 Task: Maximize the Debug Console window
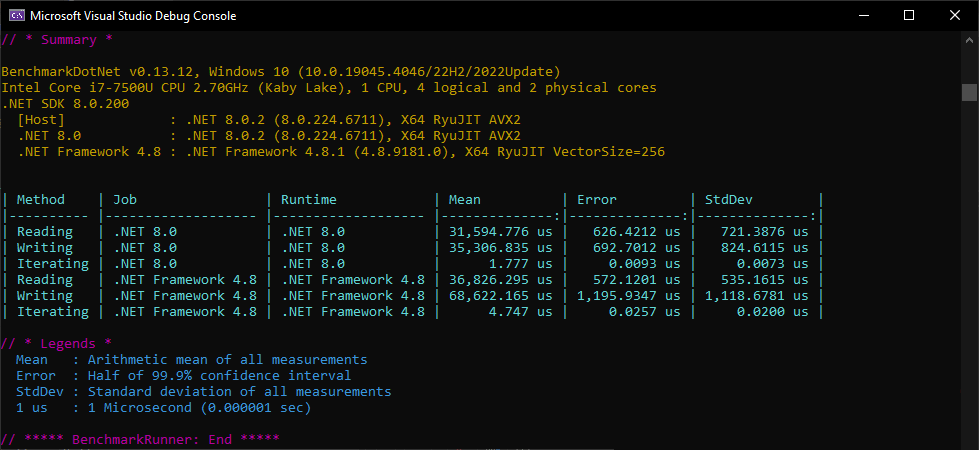[909, 16]
